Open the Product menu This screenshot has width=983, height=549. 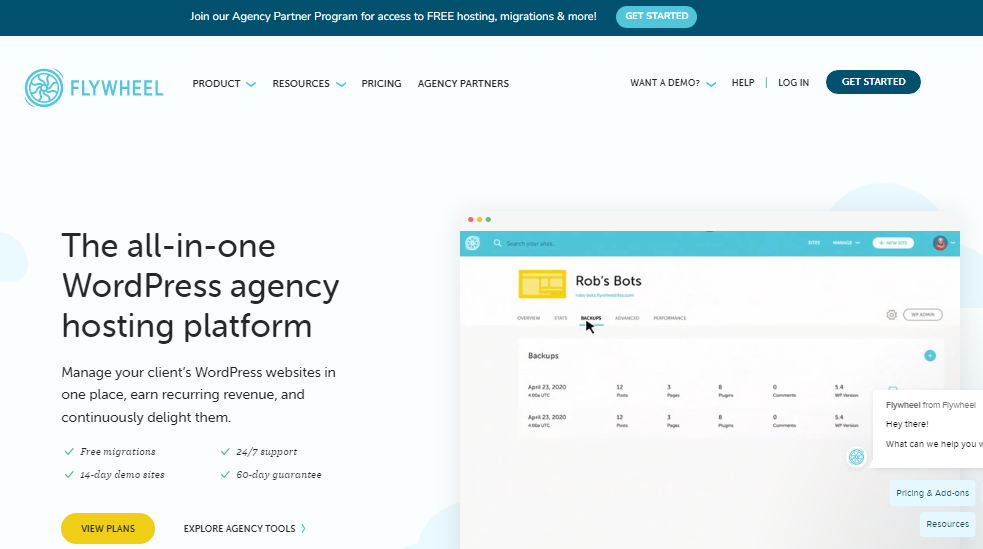[x=216, y=83]
